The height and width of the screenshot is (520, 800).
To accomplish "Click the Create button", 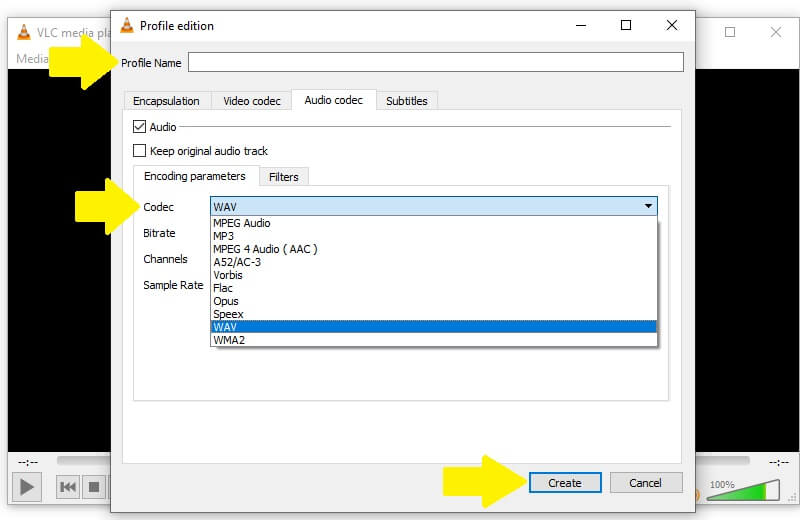I will pos(564,483).
